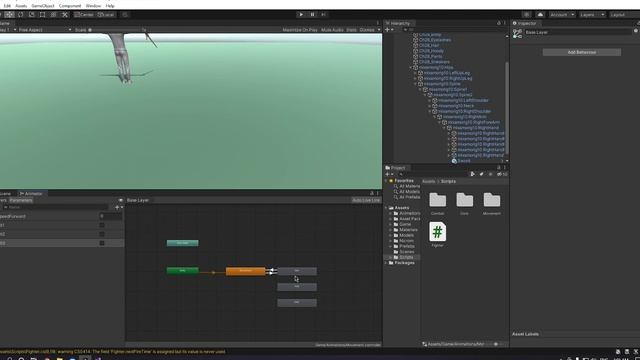Open Hierarchy create plus dropdown

(x=389, y=30)
